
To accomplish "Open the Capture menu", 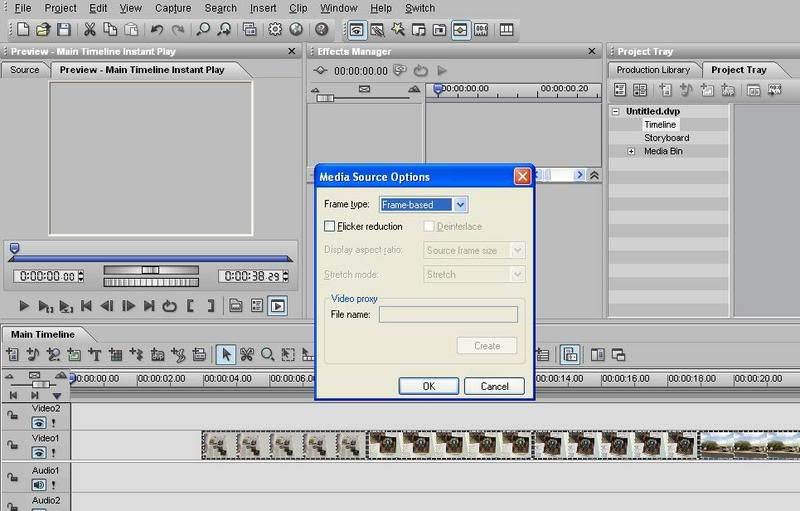I will 173,8.
